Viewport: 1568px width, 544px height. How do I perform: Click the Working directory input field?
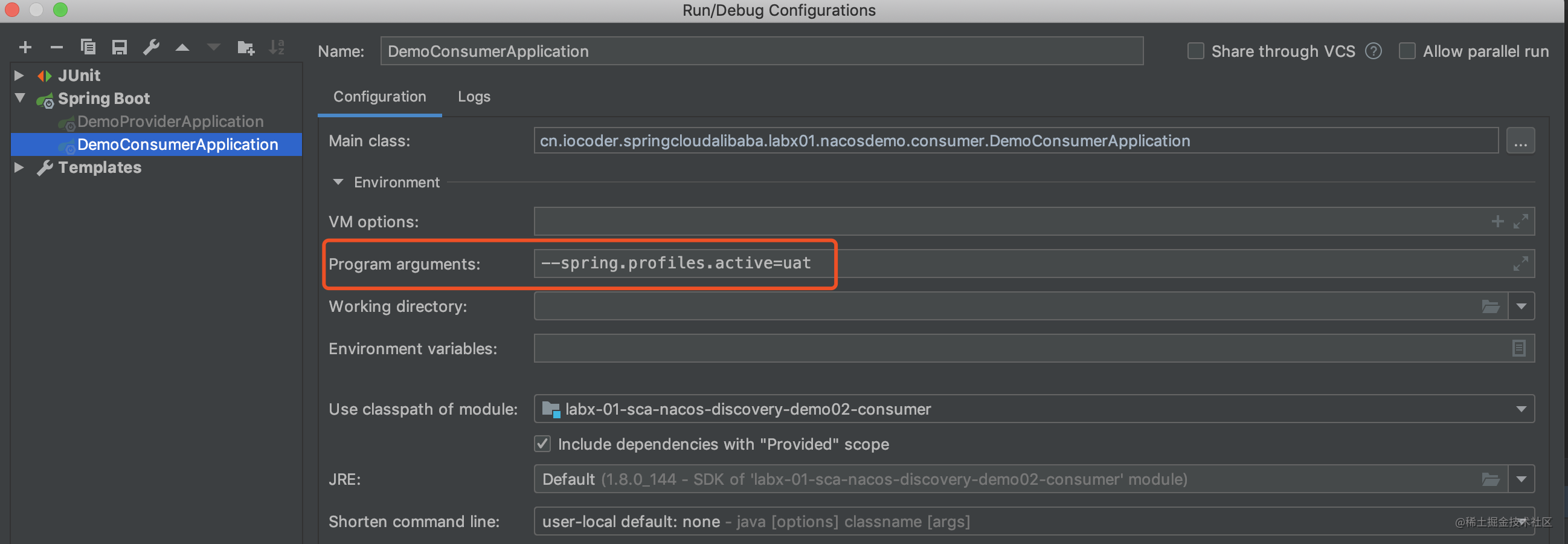(1021, 306)
